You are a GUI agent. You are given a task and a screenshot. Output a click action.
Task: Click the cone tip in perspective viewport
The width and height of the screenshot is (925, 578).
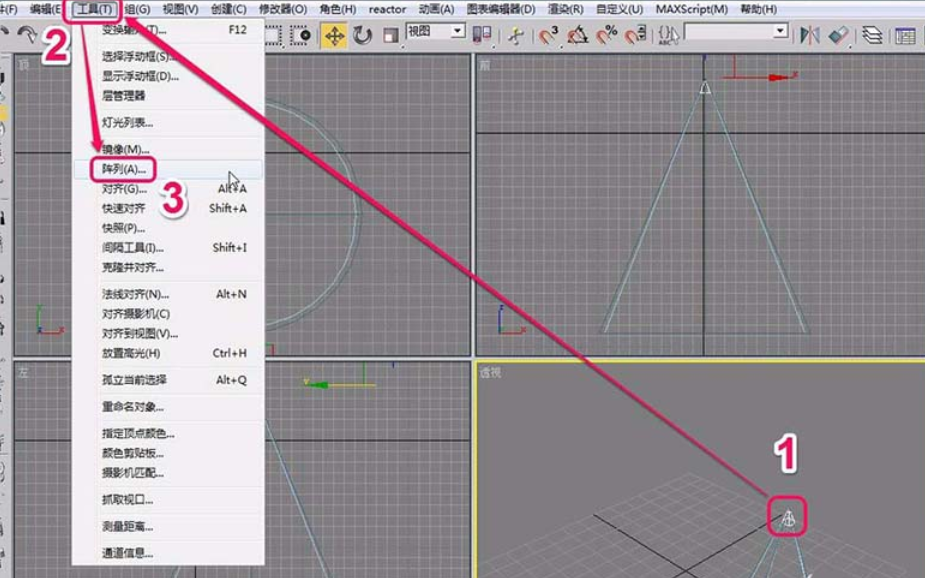(788, 517)
